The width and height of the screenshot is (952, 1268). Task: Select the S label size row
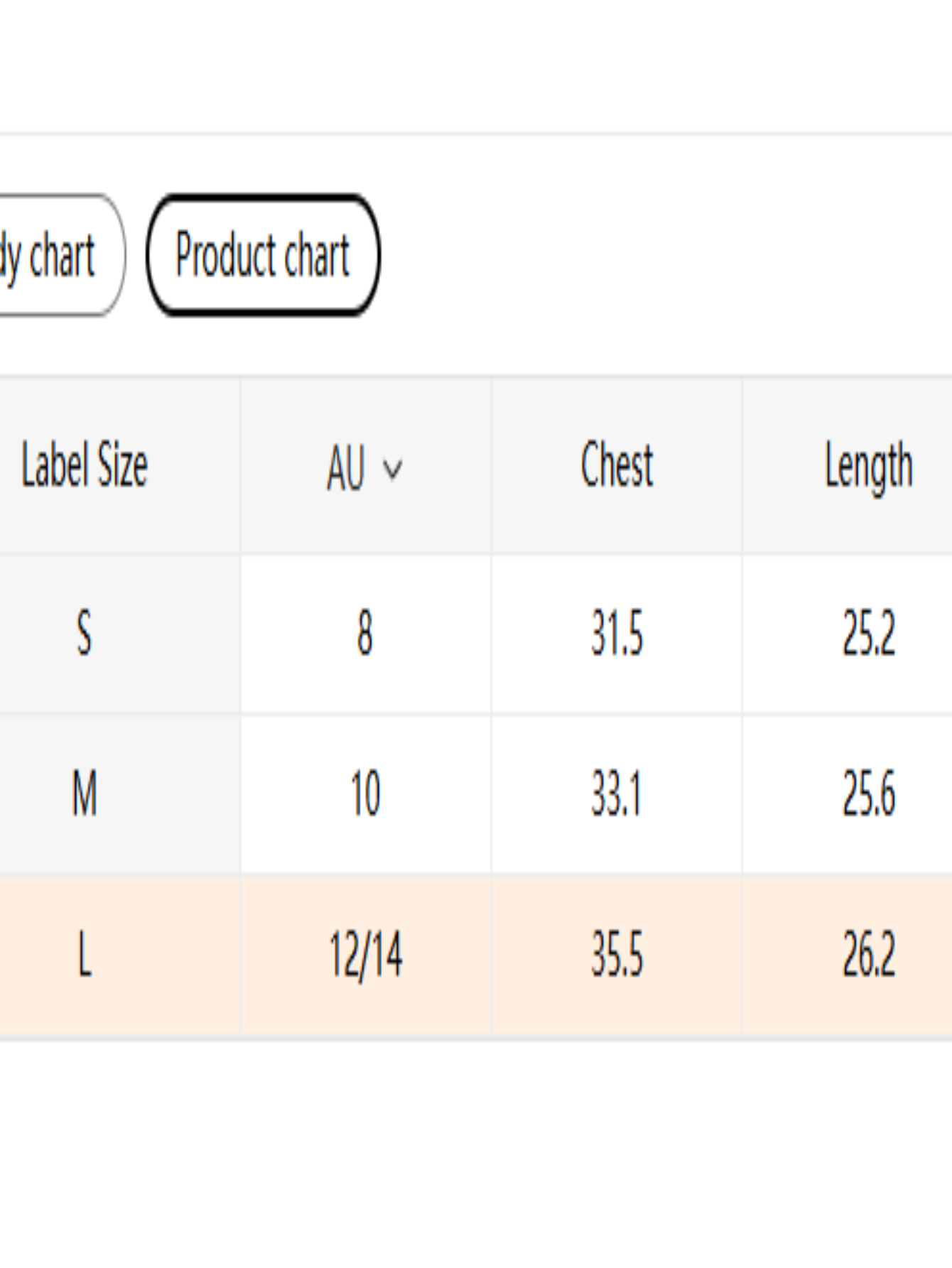(x=85, y=633)
